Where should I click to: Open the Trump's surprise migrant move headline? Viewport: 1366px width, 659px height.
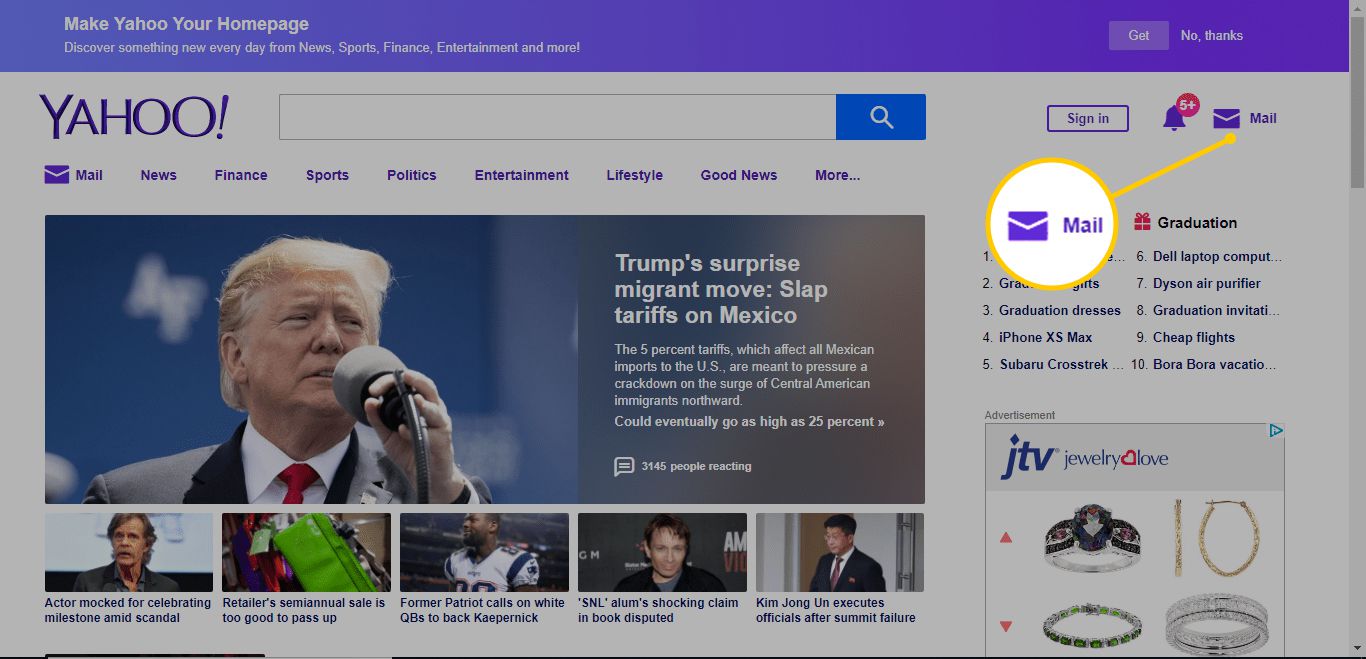coord(721,289)
